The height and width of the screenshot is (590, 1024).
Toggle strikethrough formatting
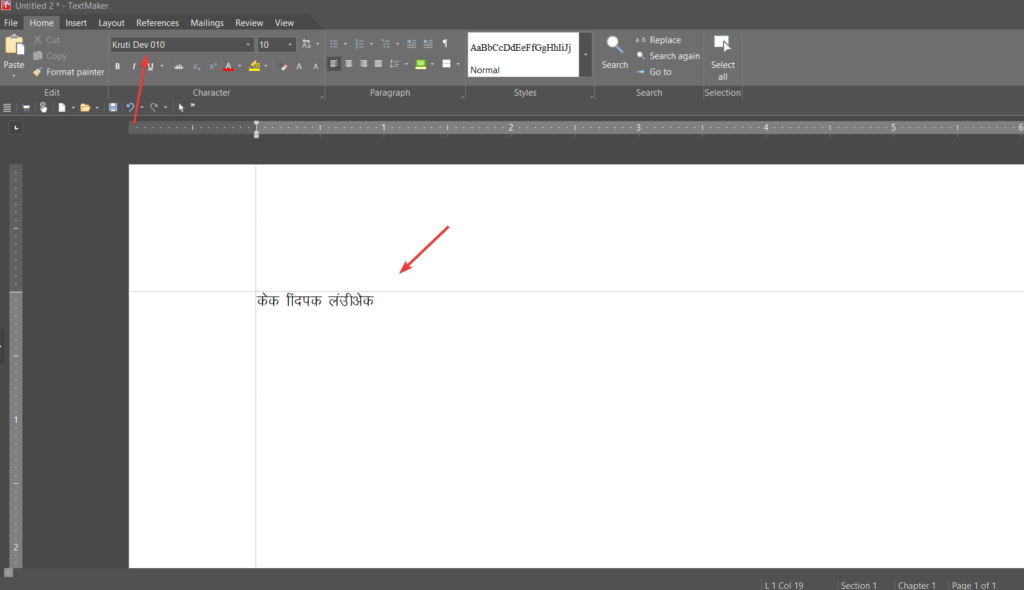coord(178,66)
